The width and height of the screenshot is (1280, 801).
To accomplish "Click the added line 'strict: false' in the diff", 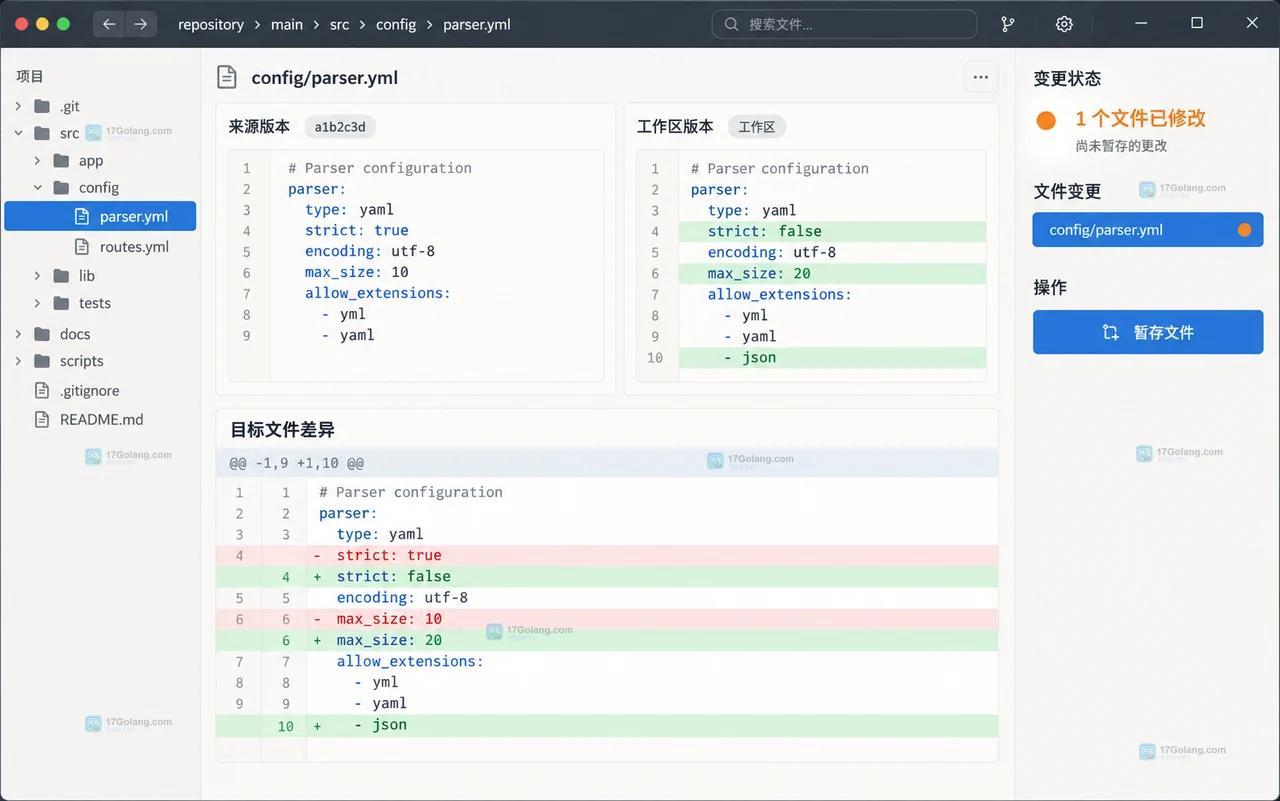I will tap(607, 576).
